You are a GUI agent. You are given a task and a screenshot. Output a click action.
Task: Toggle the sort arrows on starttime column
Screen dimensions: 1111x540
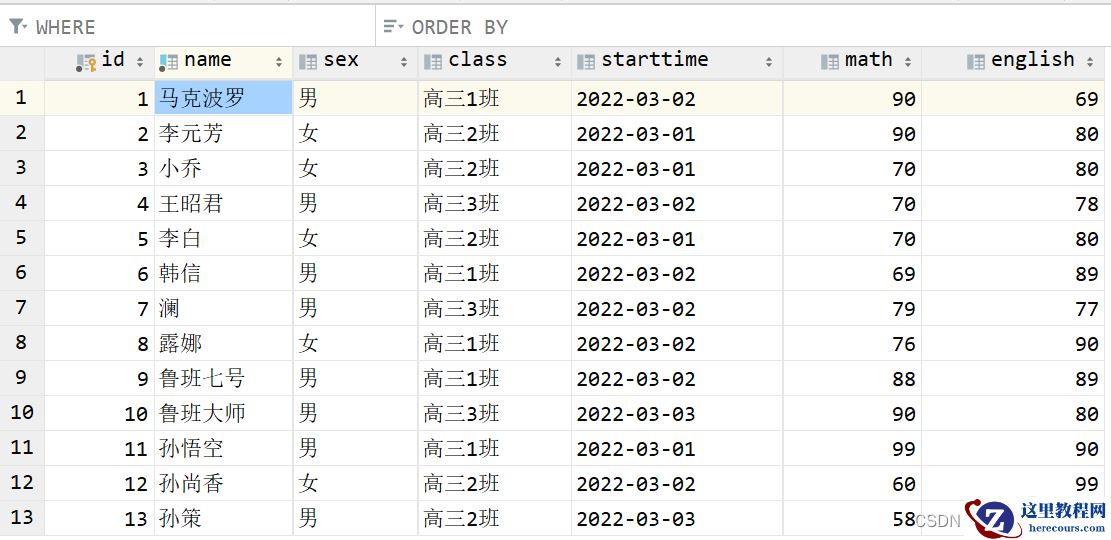pyautogui.click(x=769, y=62)
